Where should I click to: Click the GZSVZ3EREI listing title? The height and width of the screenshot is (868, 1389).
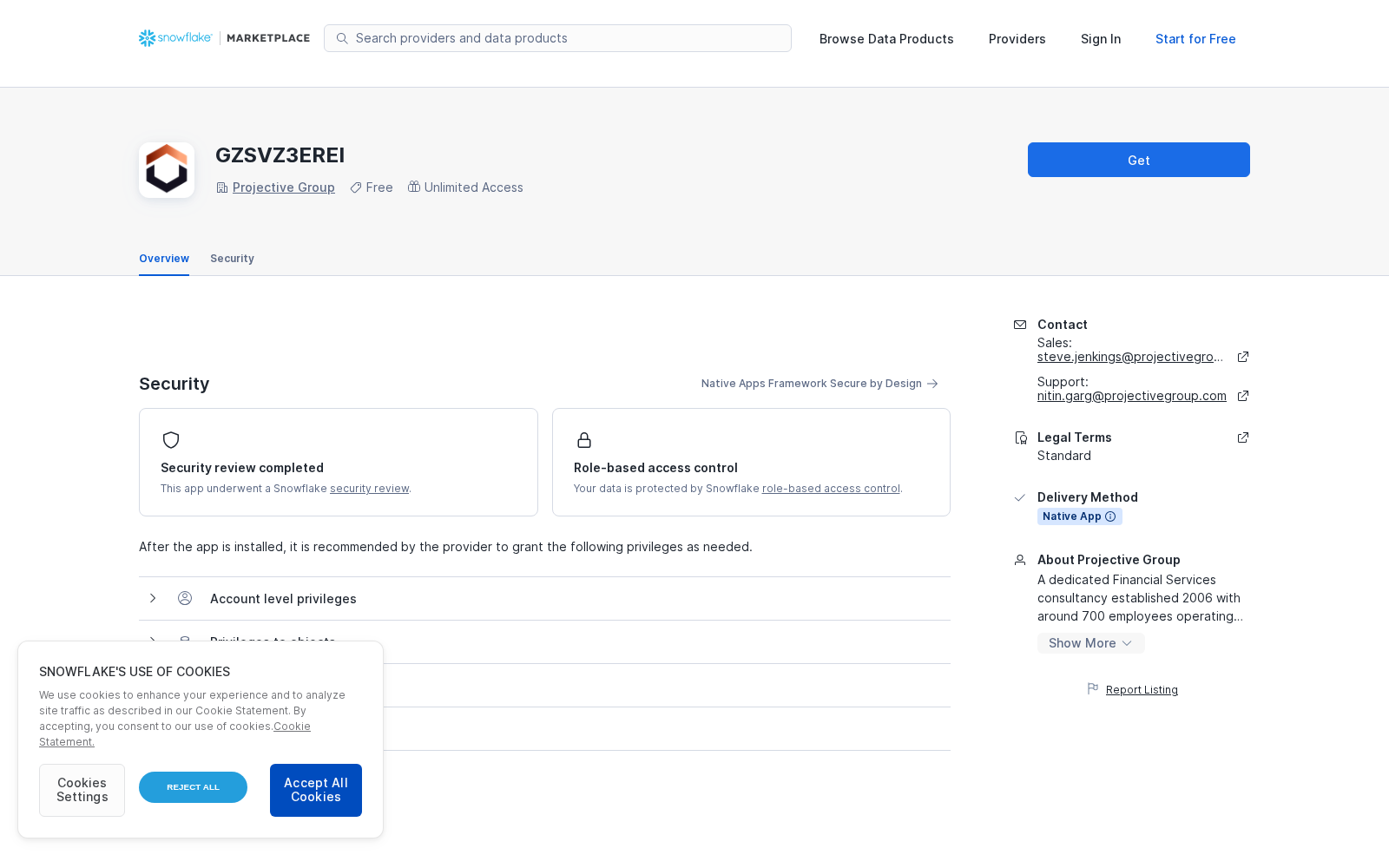280,155
